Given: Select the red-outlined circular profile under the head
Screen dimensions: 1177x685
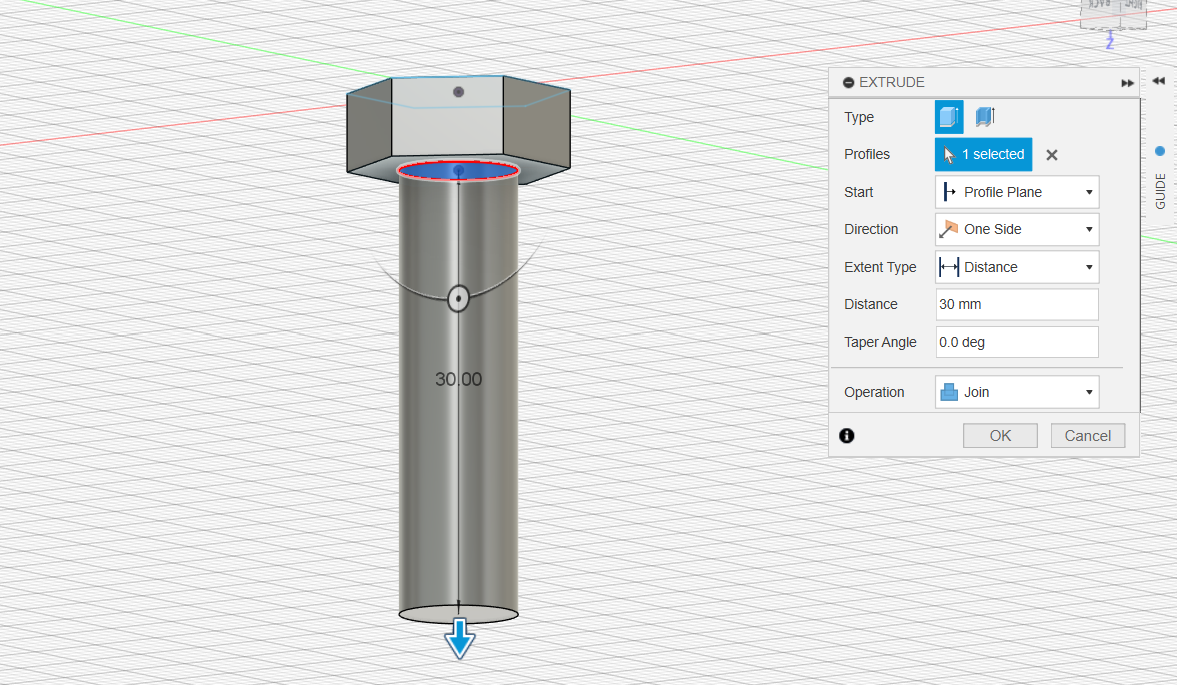Looking at the screenshot, I should (x=458, y=171).
